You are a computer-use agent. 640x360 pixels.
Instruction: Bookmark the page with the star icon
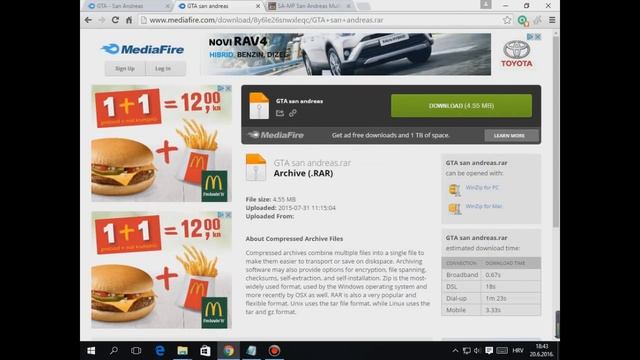[507, 20]
